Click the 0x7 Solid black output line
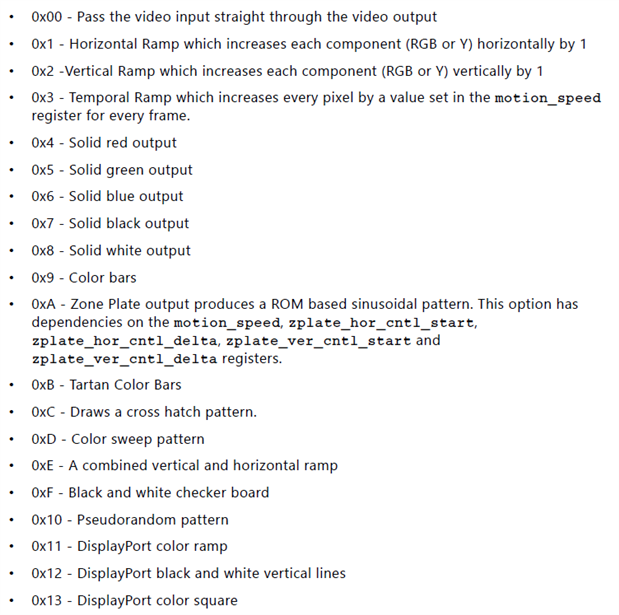This screenshot has width=619, height=615. pos(110,223)
